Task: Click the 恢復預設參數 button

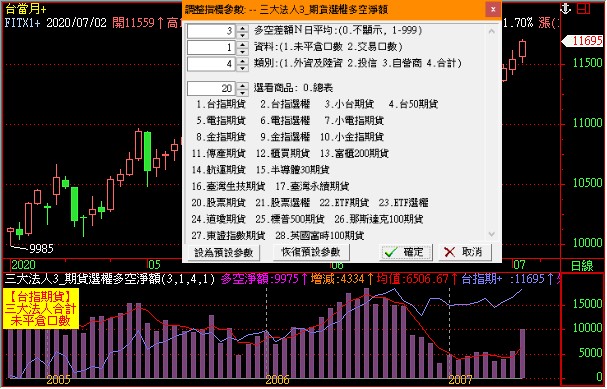Action: pos(311,252)
